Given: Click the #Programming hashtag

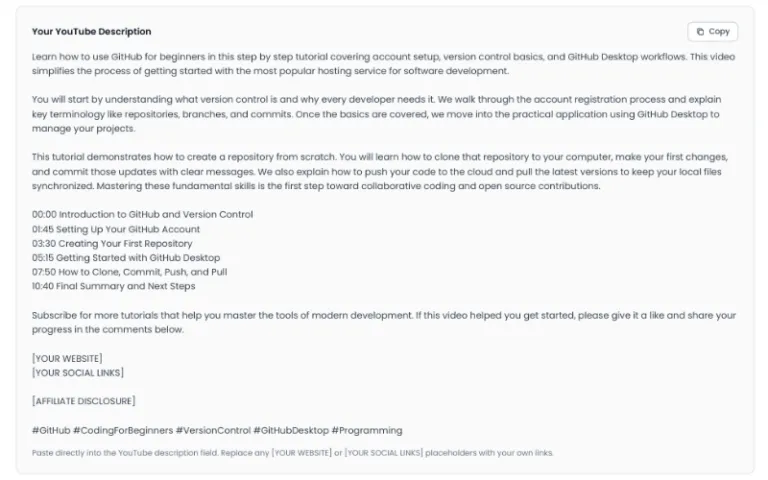Looking at the screenshot, I should tap(367, 431).
